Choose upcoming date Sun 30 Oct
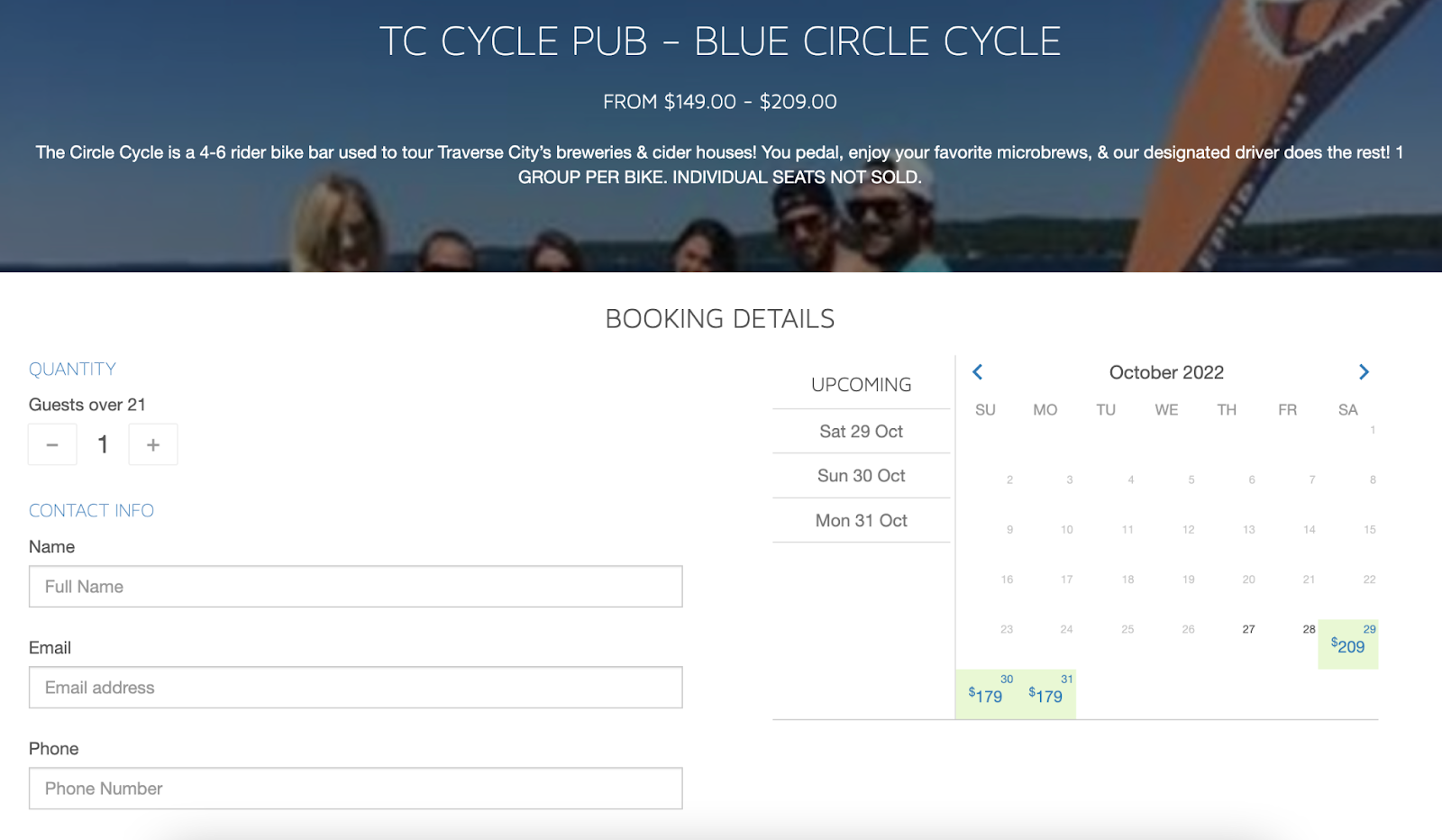Viewport: 1442px width, 840px height. tap(862, 476)
